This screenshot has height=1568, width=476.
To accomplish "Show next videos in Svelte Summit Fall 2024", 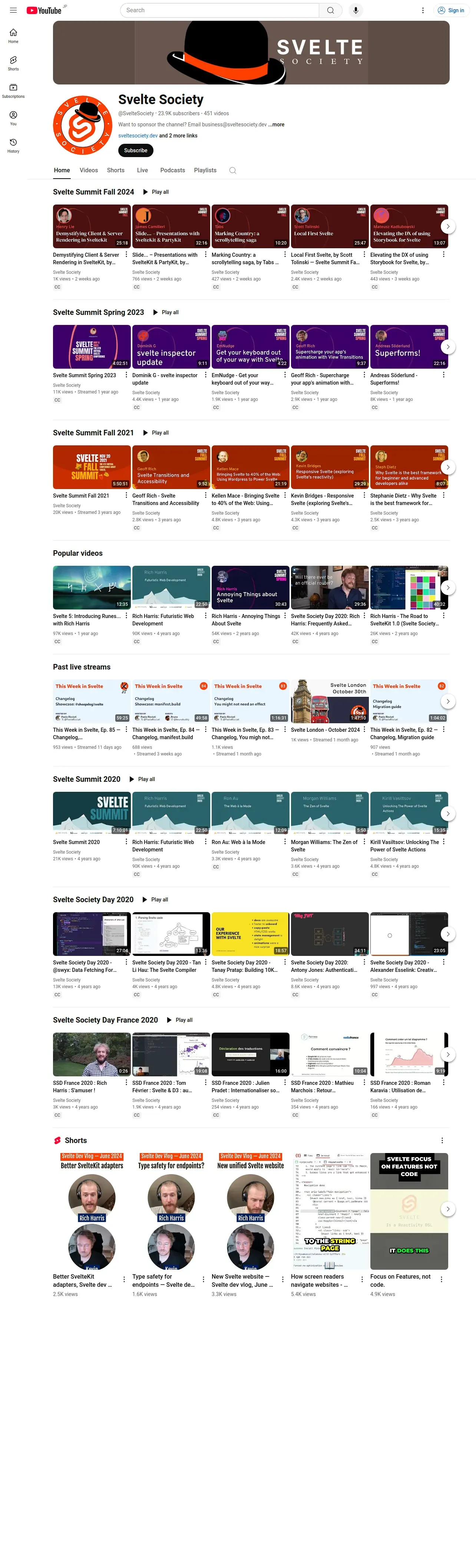I will (x=448, y=226).
